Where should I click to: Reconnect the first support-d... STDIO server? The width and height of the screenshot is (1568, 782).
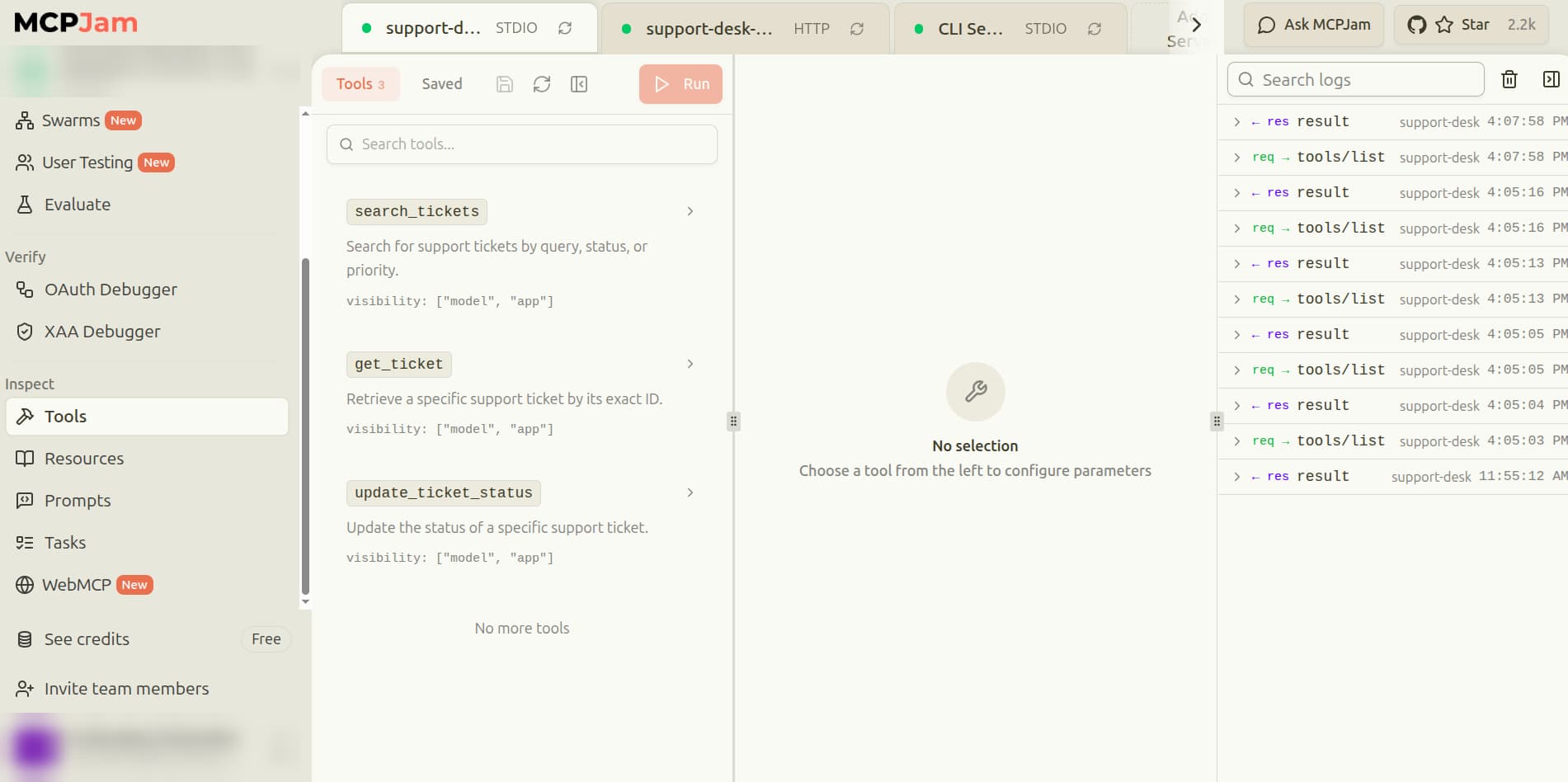[565, 28]
